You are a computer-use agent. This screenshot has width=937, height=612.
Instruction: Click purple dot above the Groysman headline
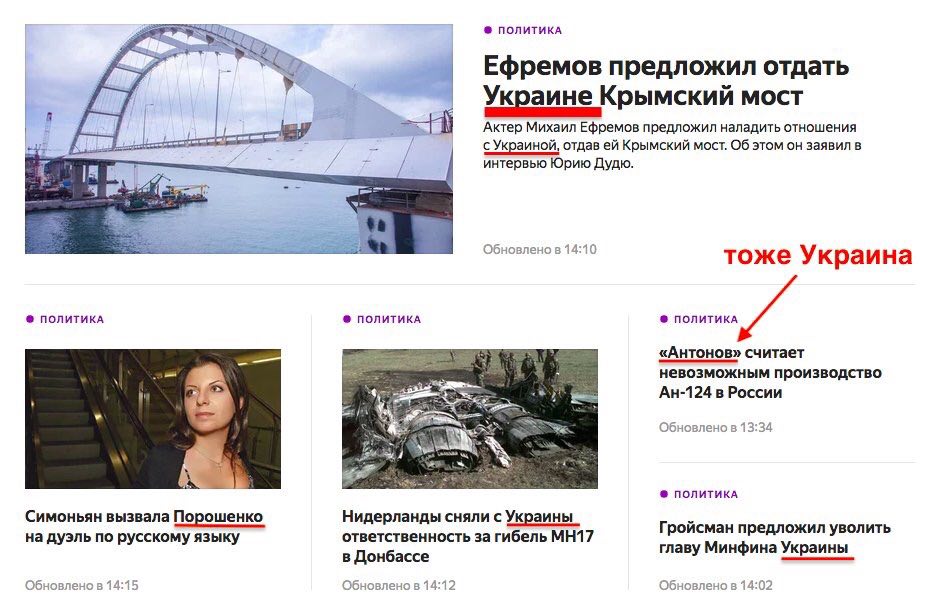tap(663, 494)
